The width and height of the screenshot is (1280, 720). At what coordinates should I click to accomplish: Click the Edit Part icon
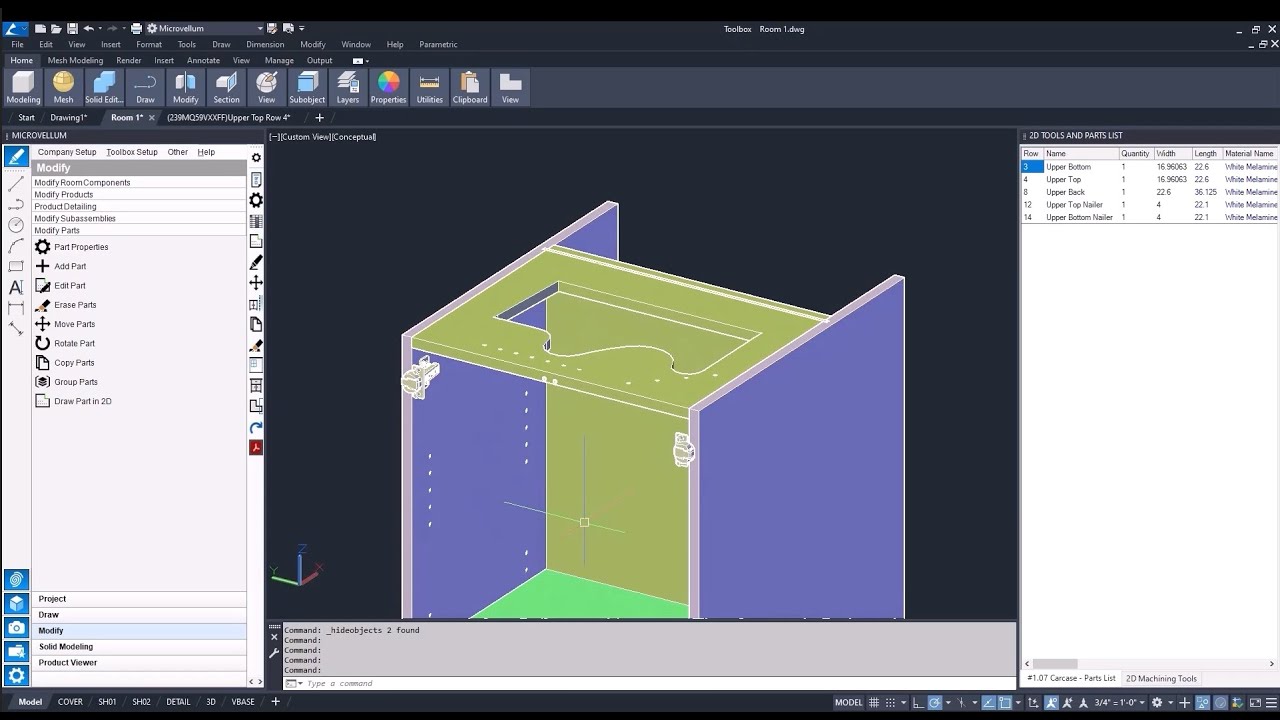43,285
